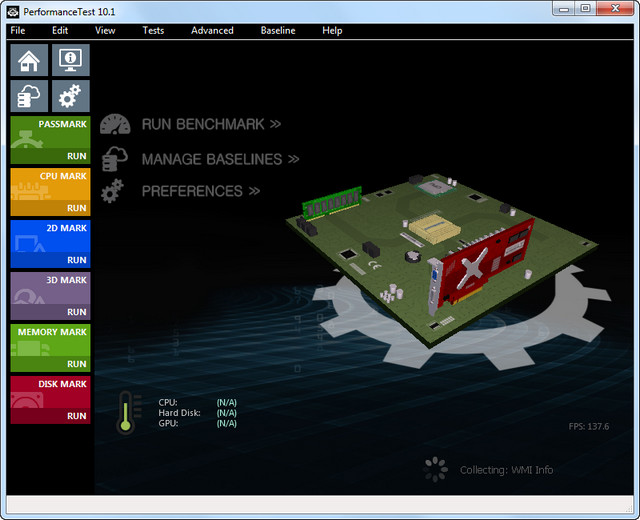Click the speedometer icon beside Run Benchmark
The image size is (640, 520).
point(115,125)
